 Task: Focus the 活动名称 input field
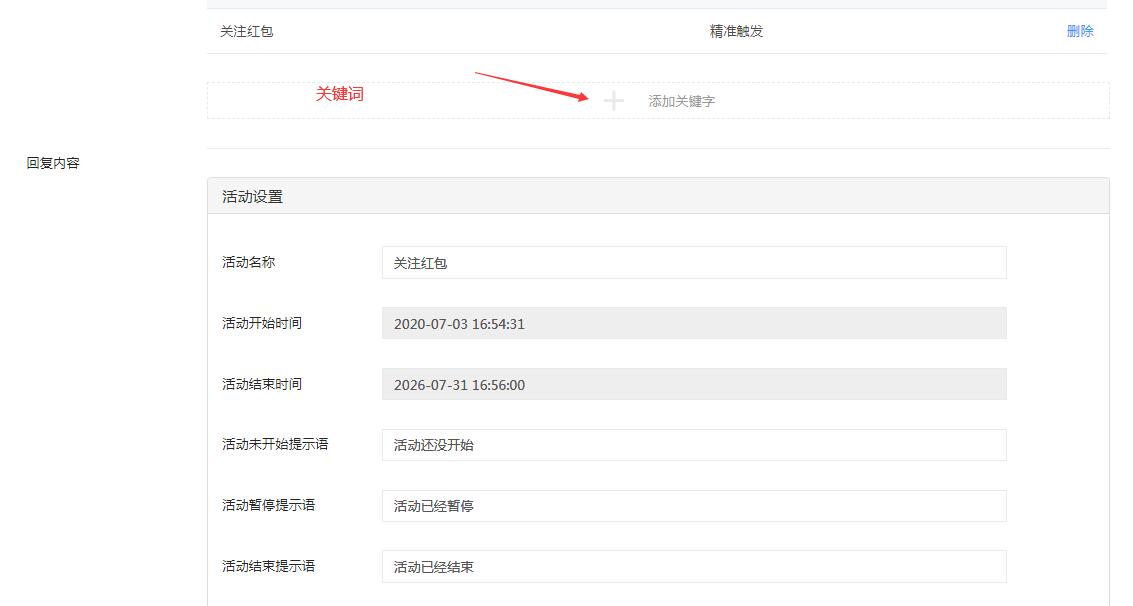tap(693, 263)
